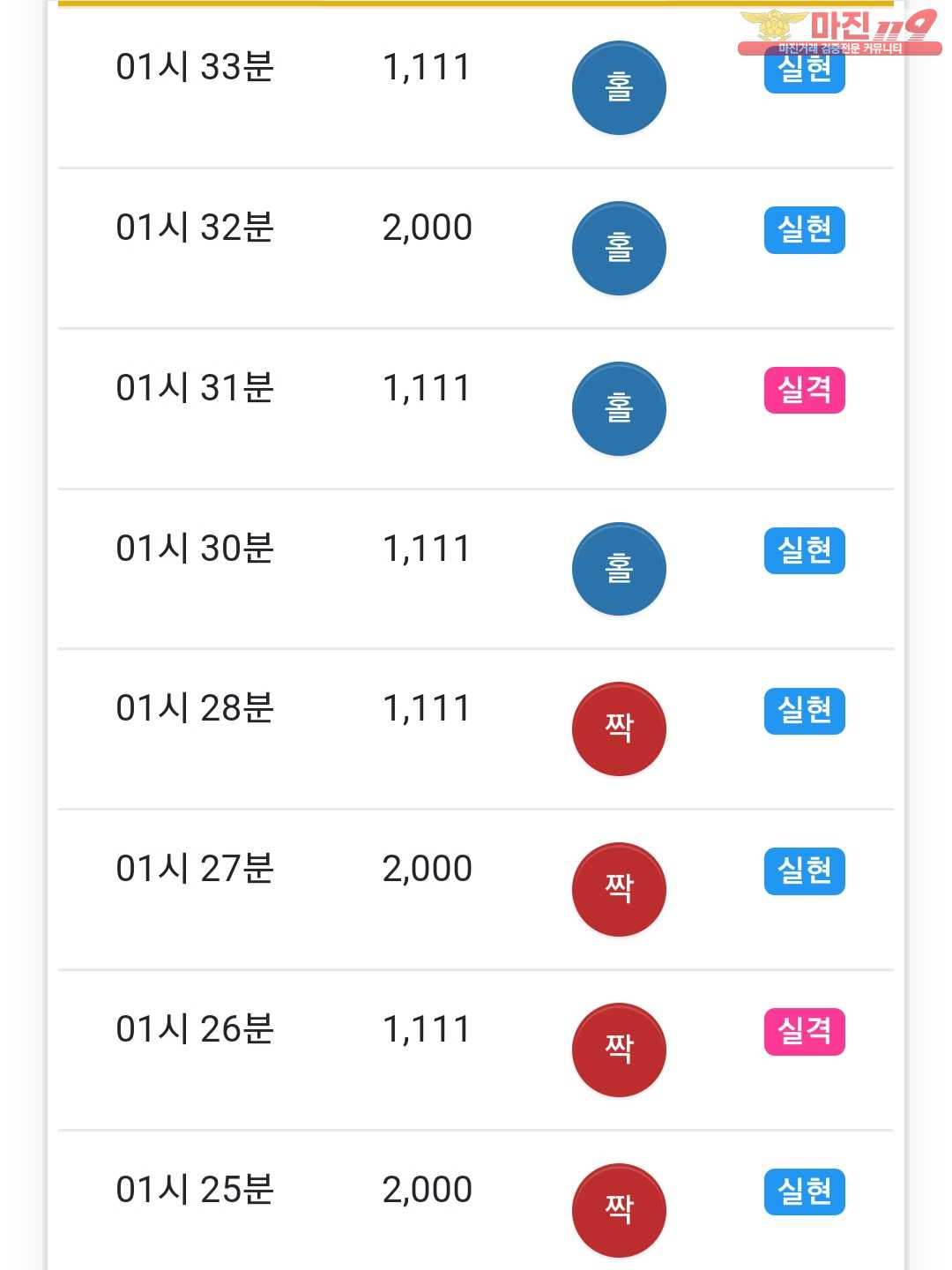Click the blue 홀 circle for 01시 32분

point(619,248)
